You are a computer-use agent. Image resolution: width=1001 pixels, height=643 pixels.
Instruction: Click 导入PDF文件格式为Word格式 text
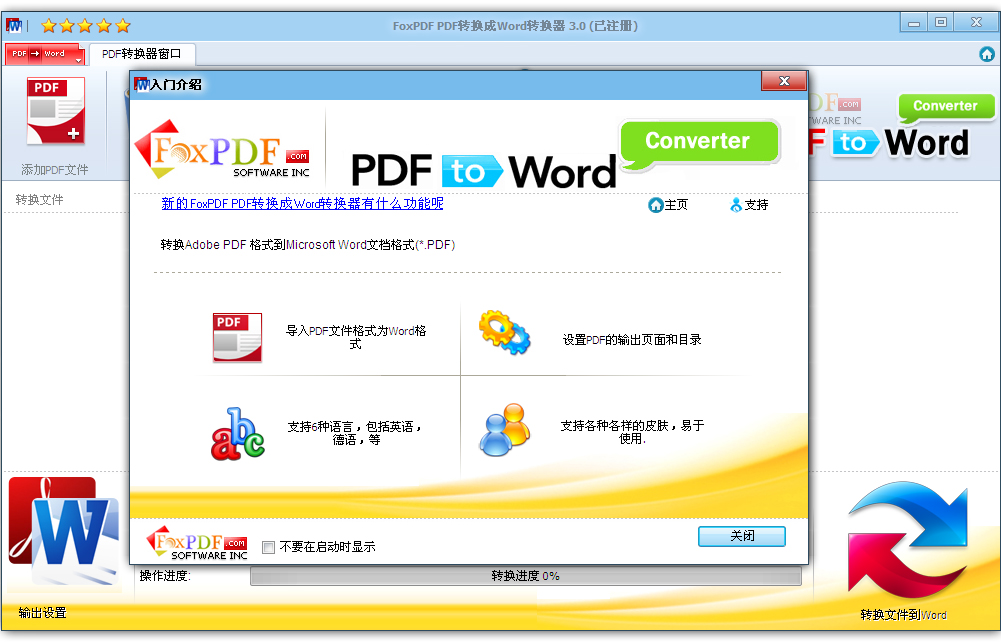[356, 337]
